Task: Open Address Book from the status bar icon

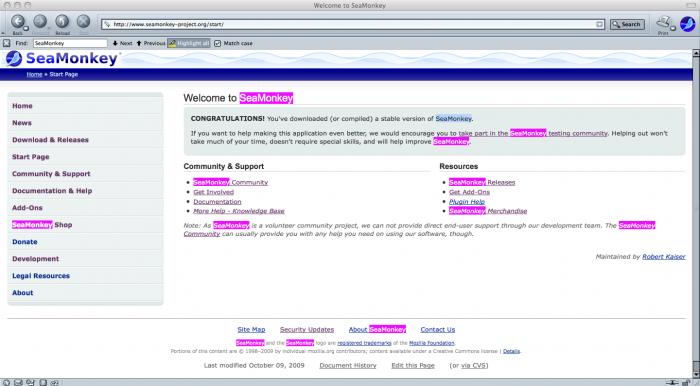Action: (43, 382)
